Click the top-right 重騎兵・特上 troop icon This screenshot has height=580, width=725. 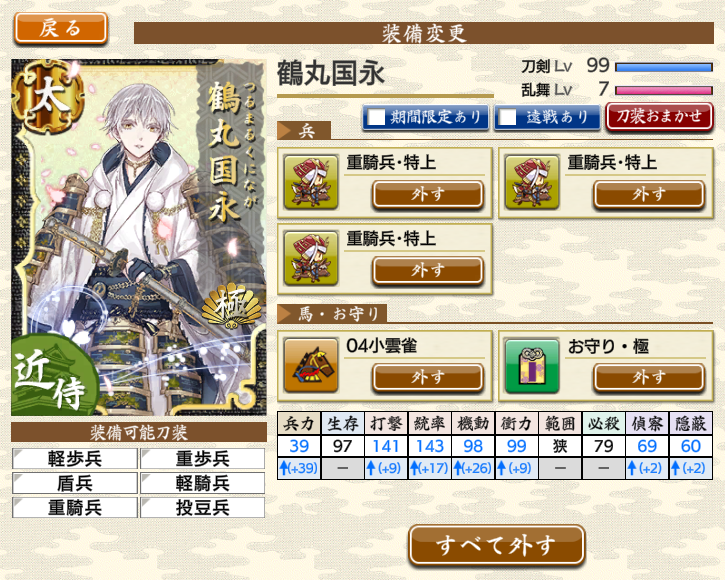[x=532, y=182]
